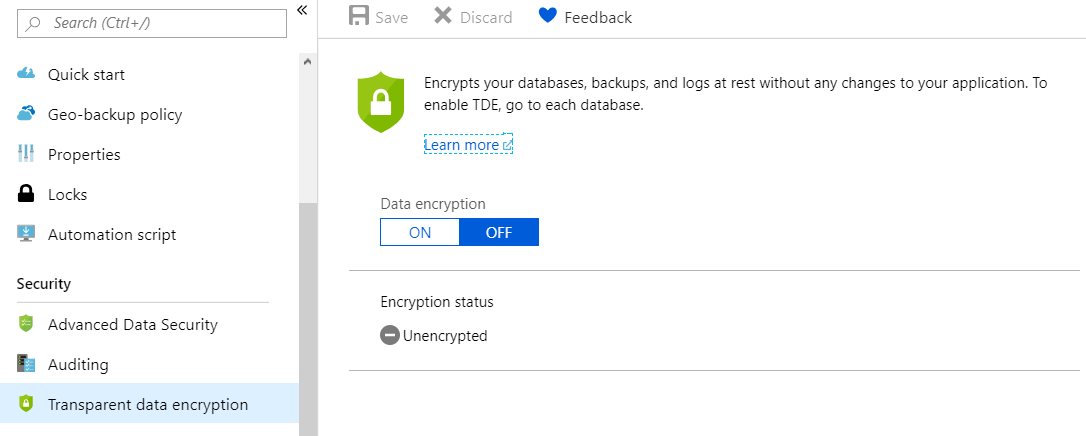Click the Auditing icon

click(x=27, y=364)
